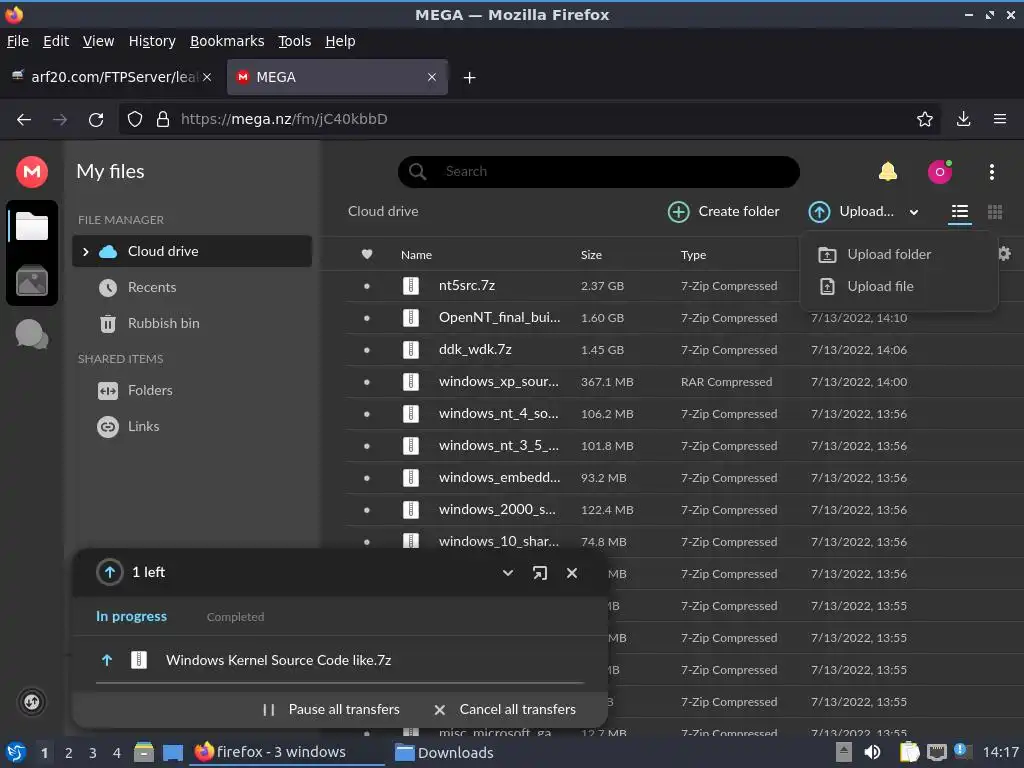
Task: Pop out the transfers panel to full view
Action: point(539,573)
